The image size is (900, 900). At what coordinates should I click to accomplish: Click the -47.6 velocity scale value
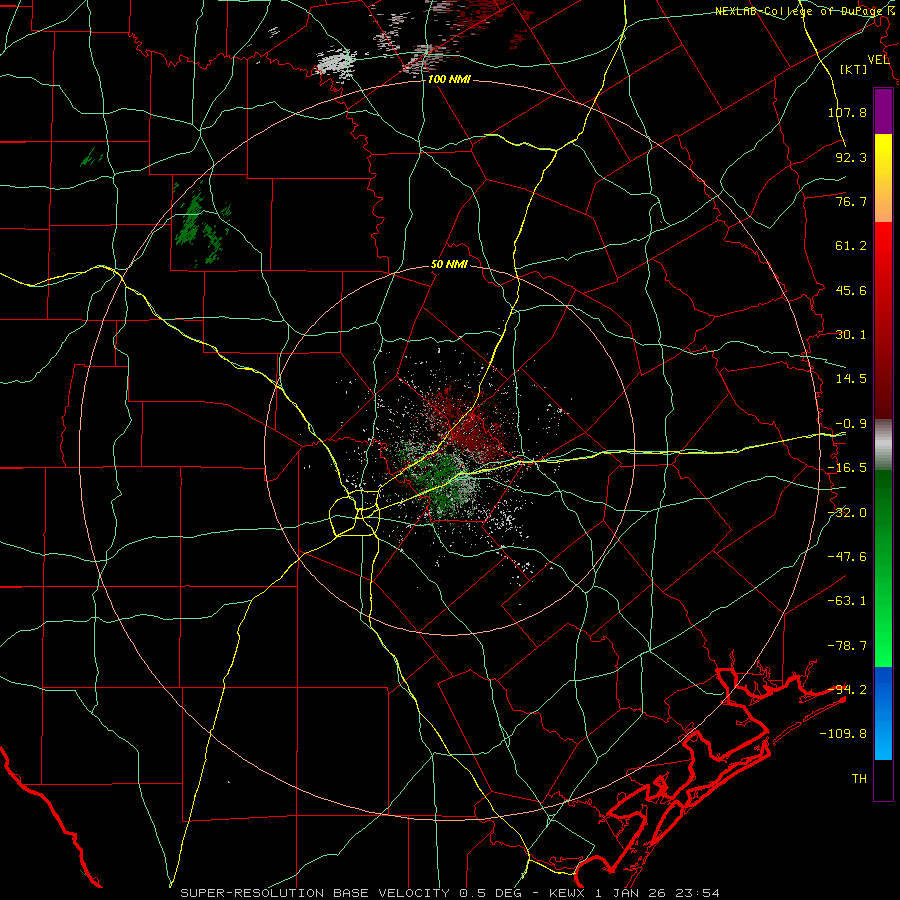(847, 557)
